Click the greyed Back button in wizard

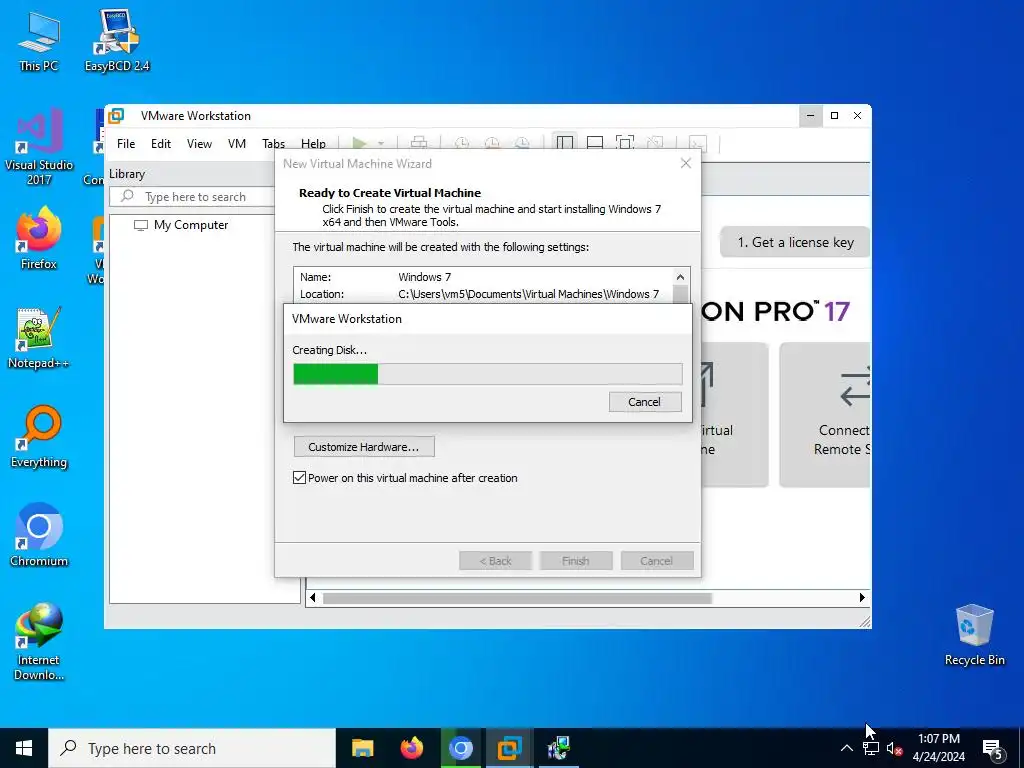(x=496, y=561)
